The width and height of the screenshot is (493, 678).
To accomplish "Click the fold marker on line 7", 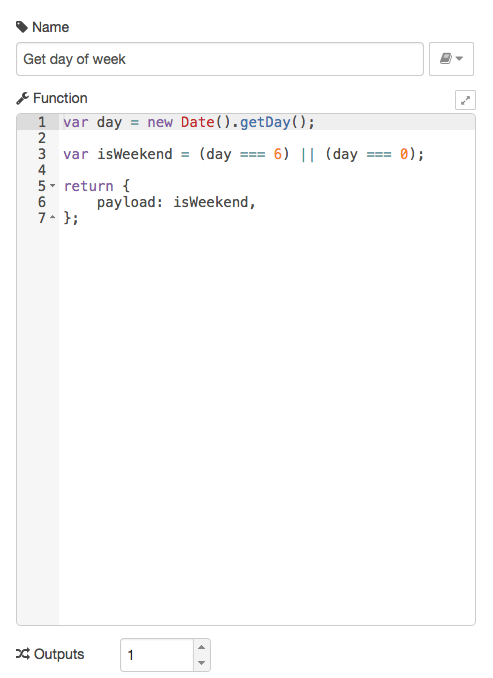I will (53, 217).
